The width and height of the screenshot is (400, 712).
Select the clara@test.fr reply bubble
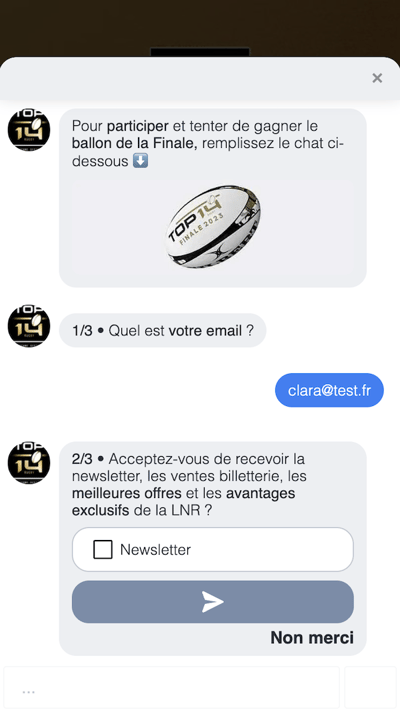[329, 390]
